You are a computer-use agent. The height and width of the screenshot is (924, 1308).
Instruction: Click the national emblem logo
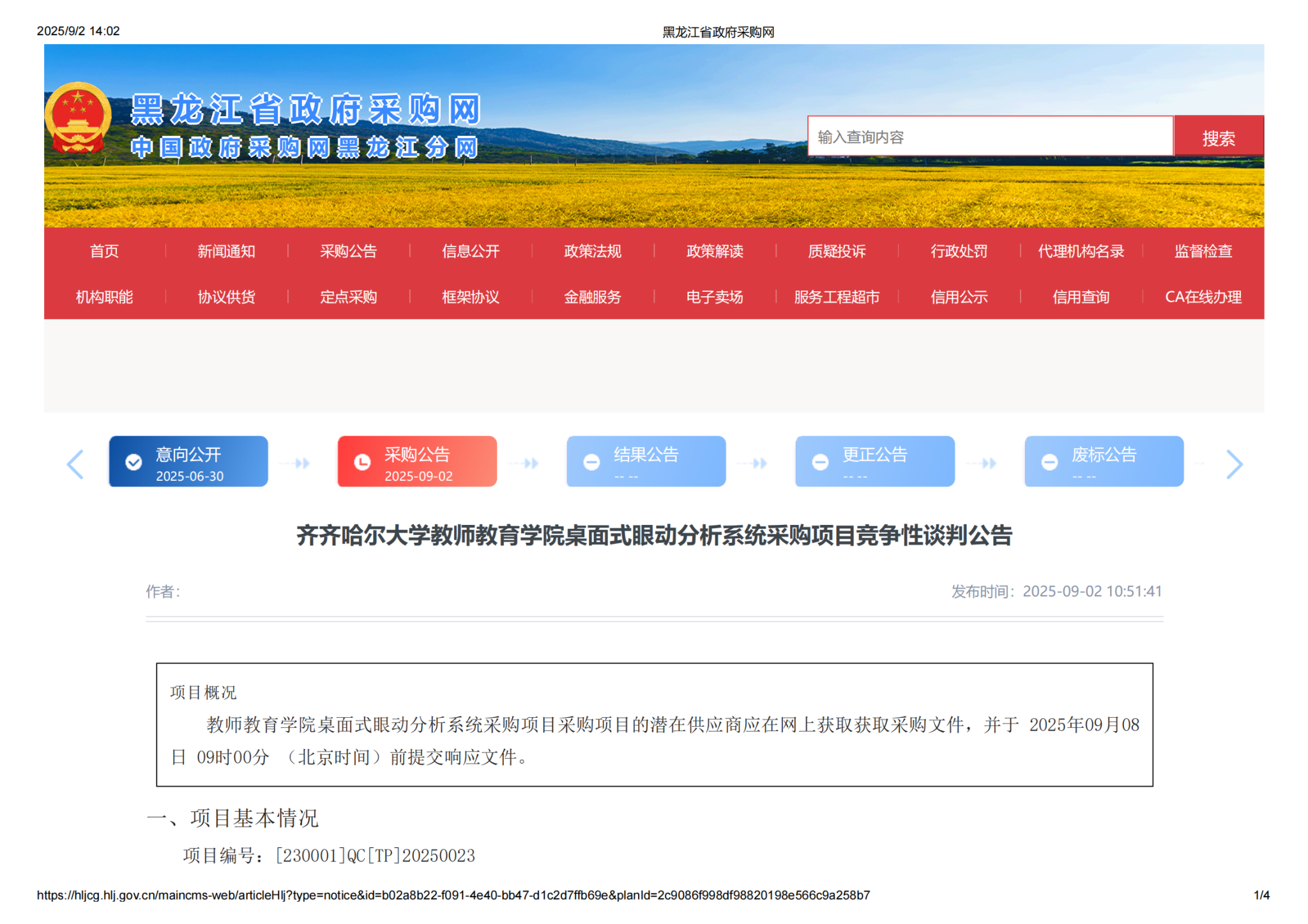[x=78, y=117]
